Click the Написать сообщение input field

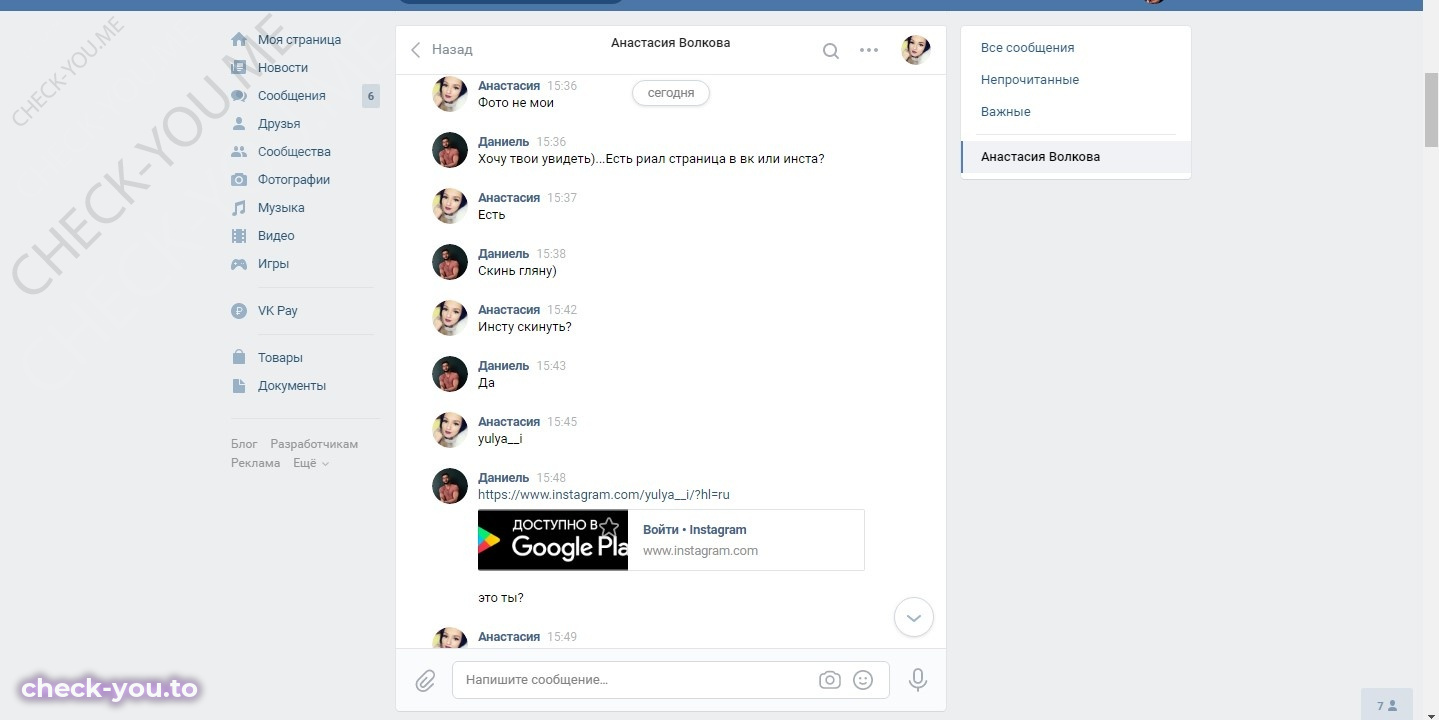click(670, 680)
